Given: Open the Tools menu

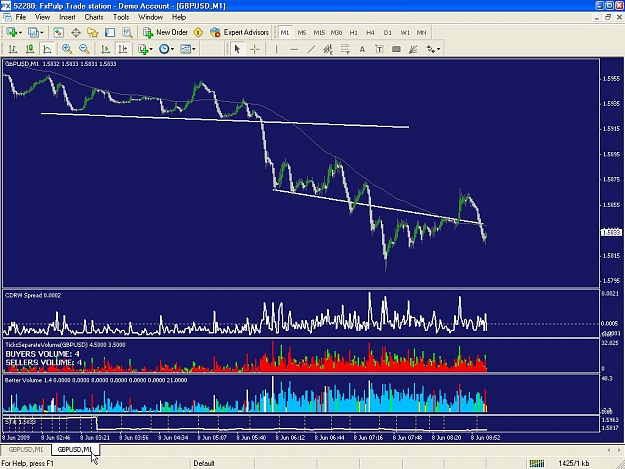Looking at the screenshot, I should pos(121,17).
